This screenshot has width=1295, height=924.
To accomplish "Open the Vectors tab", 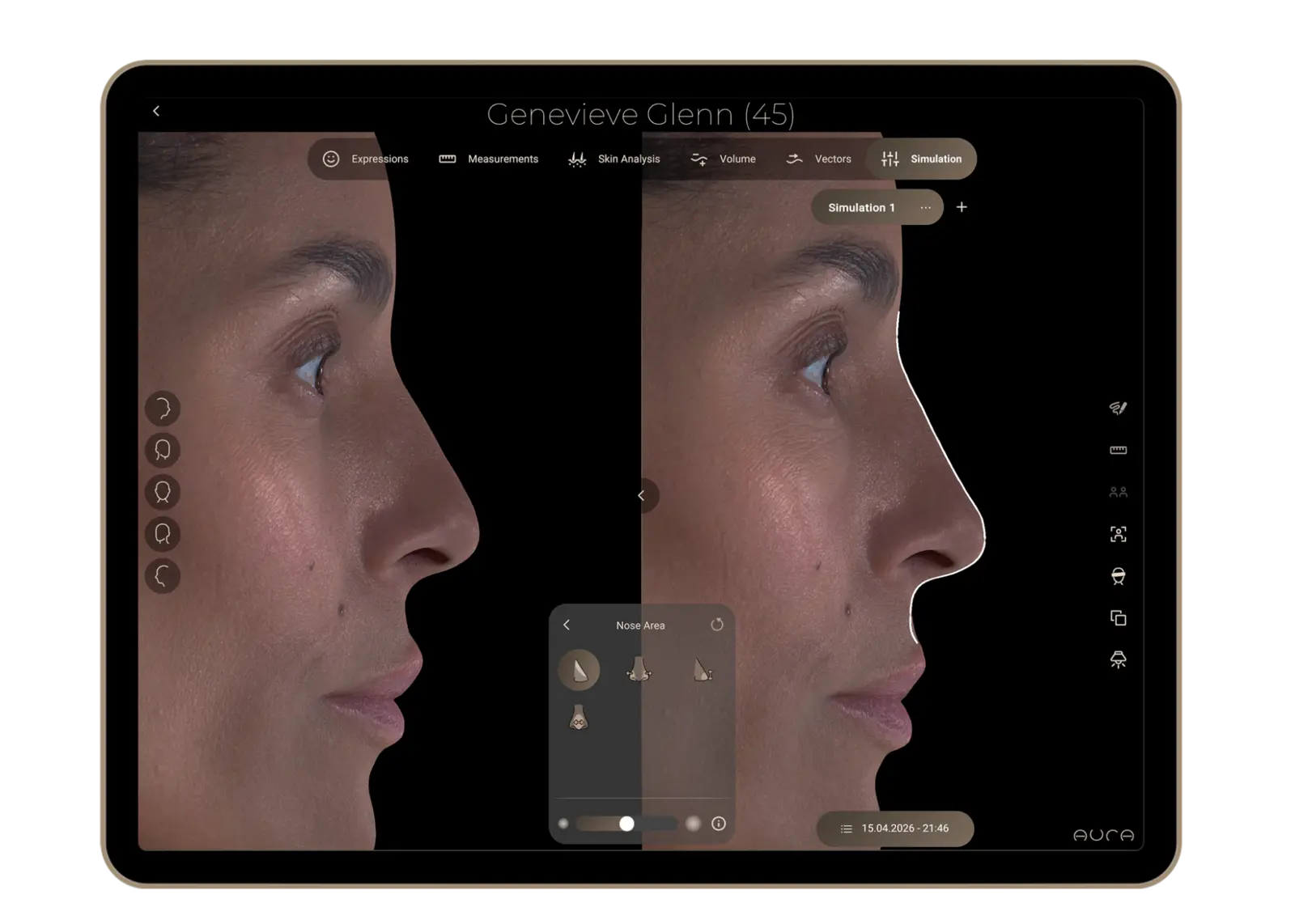I will (x=818, y=159).
